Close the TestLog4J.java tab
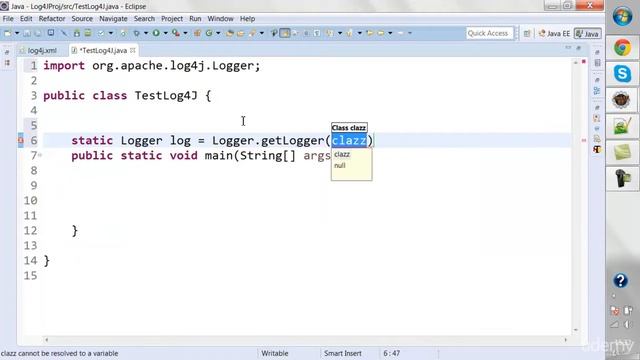This screenshot has height=360, width=640. 133,51
